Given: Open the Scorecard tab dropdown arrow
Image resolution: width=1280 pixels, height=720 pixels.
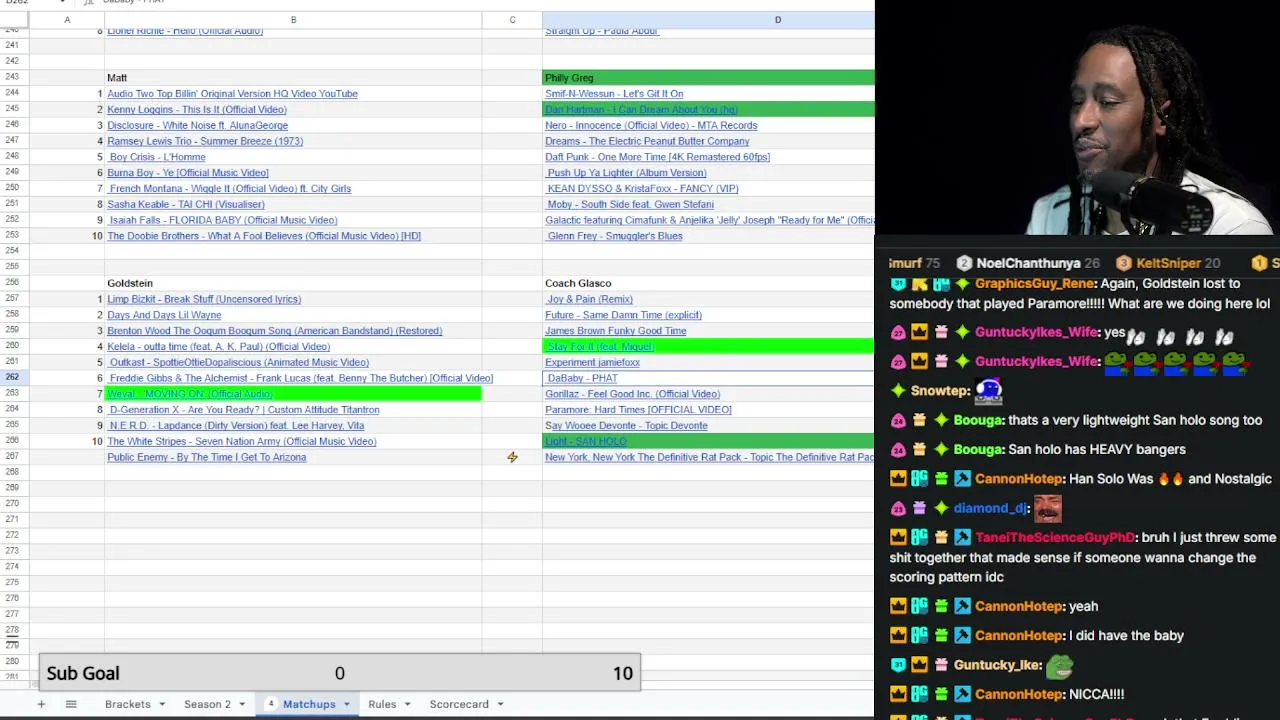Looking at the screenshot, I should [500, 704].
